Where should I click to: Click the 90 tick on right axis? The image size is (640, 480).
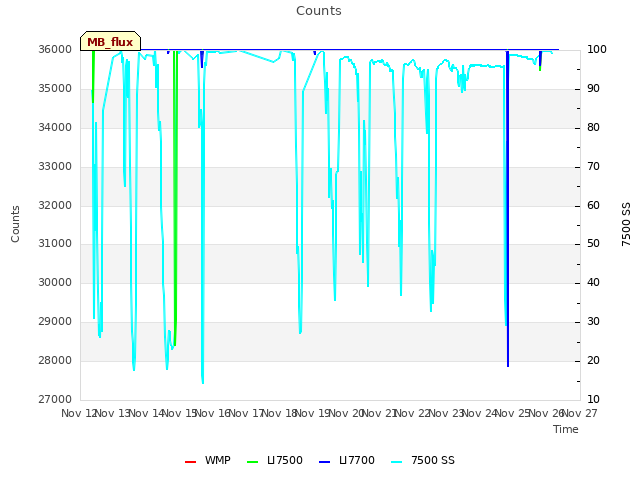tap(593, 89)
